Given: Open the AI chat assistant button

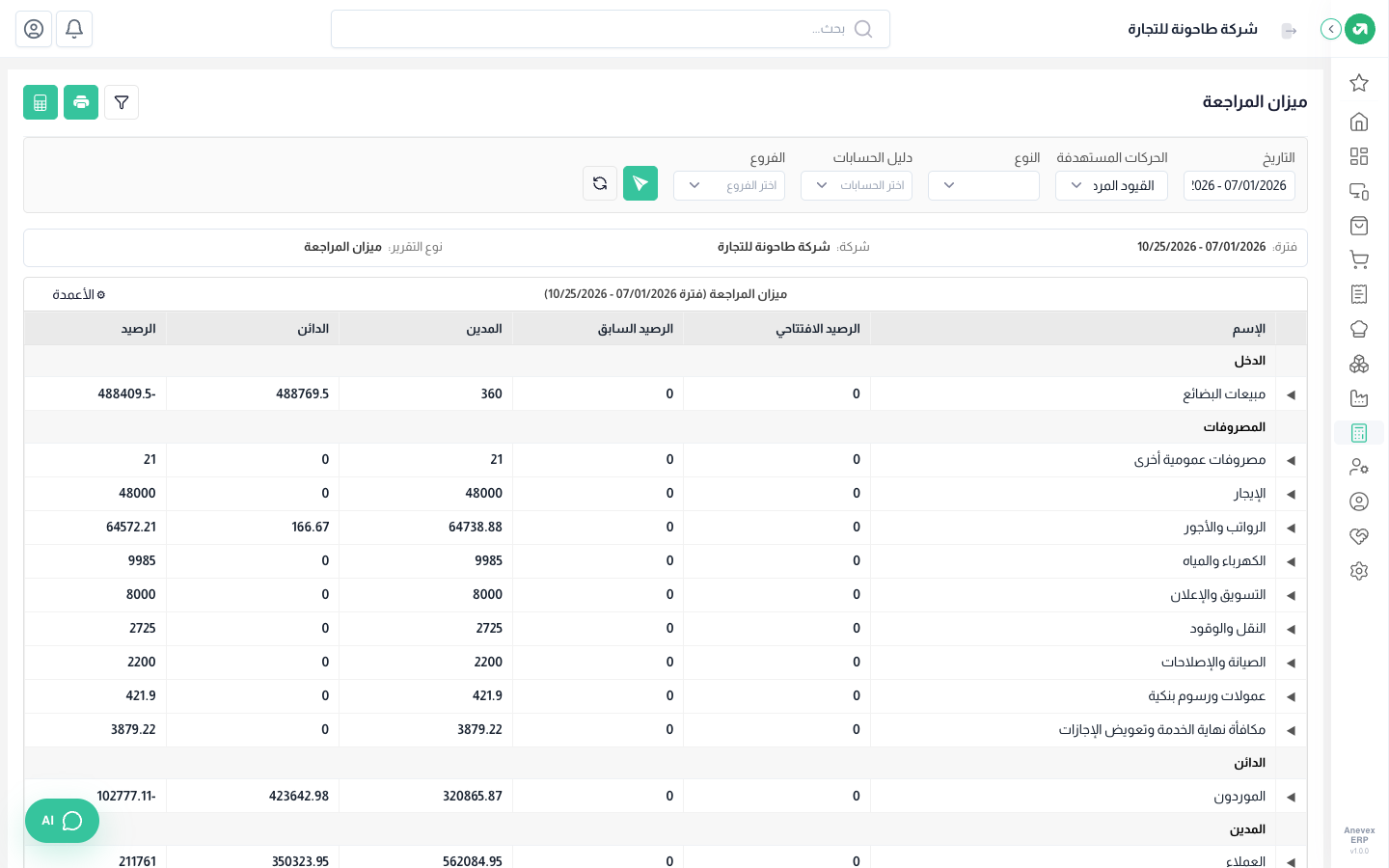Looking at the screenshot, I should click(x=62, y=821).
